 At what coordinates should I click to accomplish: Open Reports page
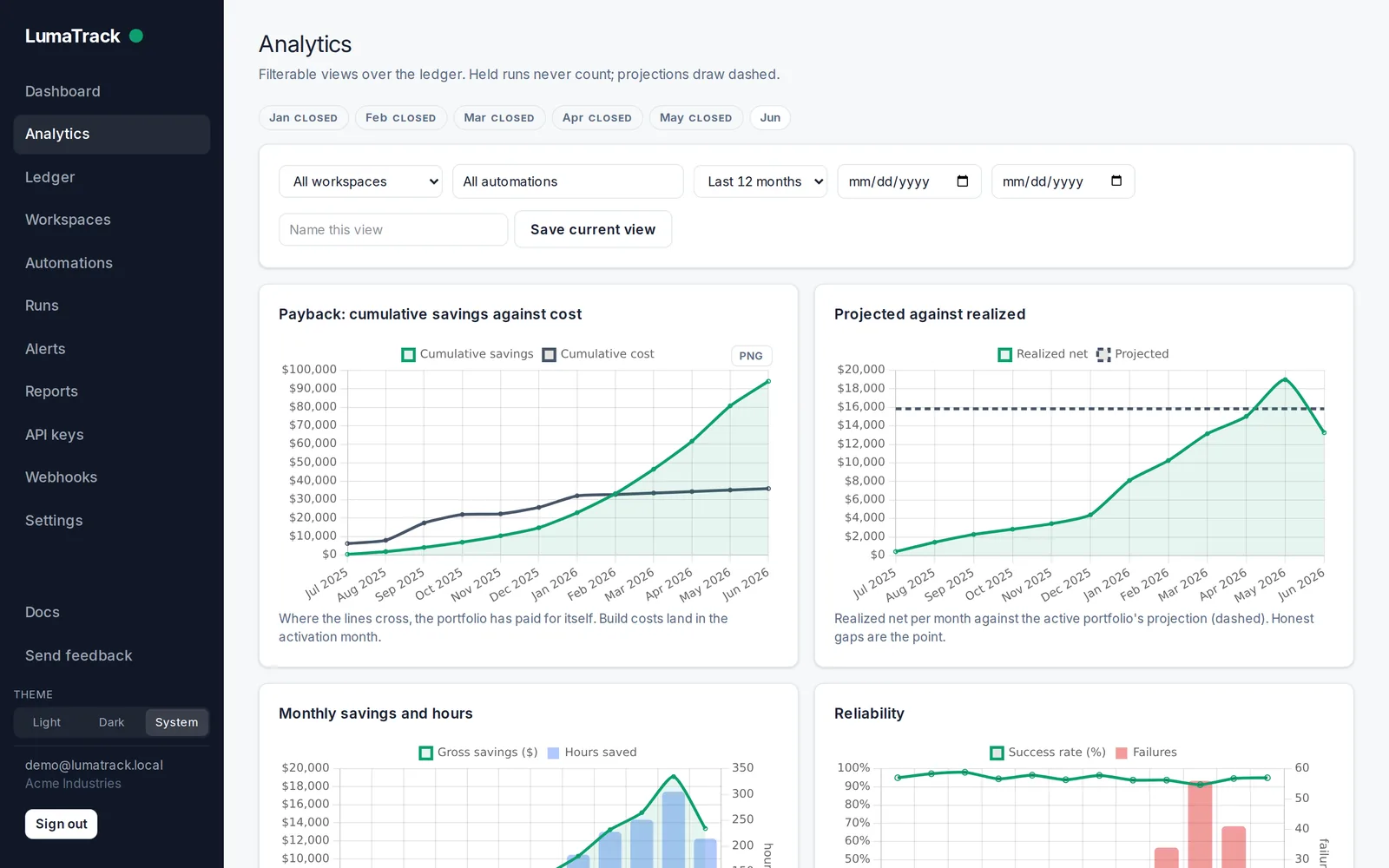(x=111, y=391)
